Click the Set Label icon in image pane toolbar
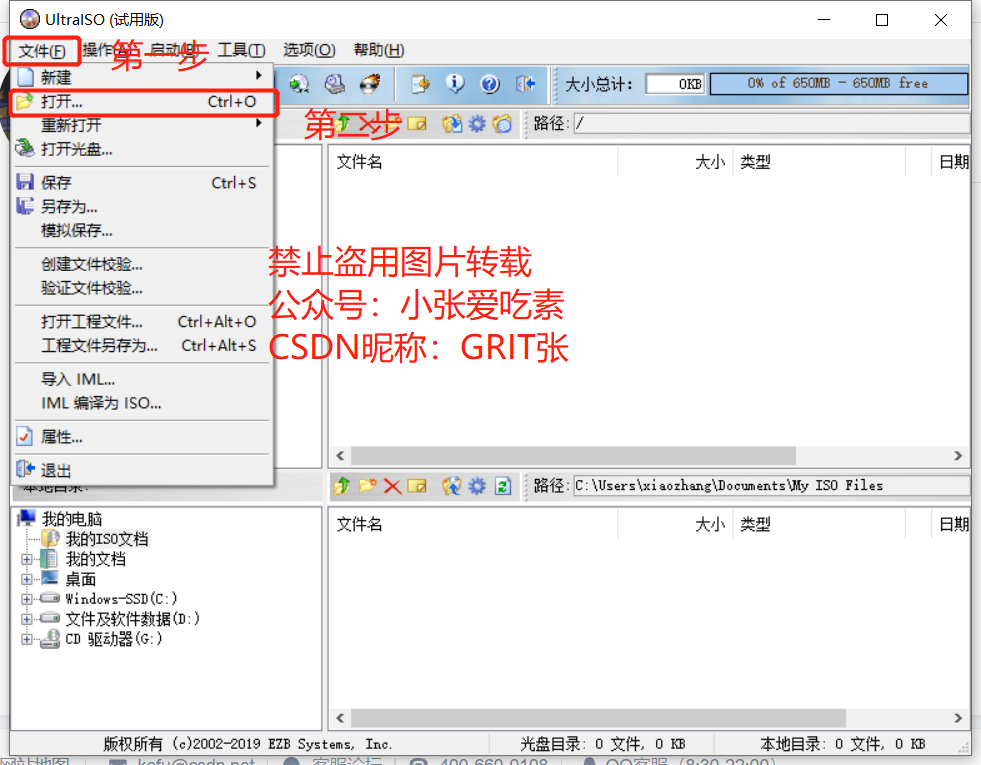Image resolution: width=981 pixels, height=765 pixels. click(502, 124)
